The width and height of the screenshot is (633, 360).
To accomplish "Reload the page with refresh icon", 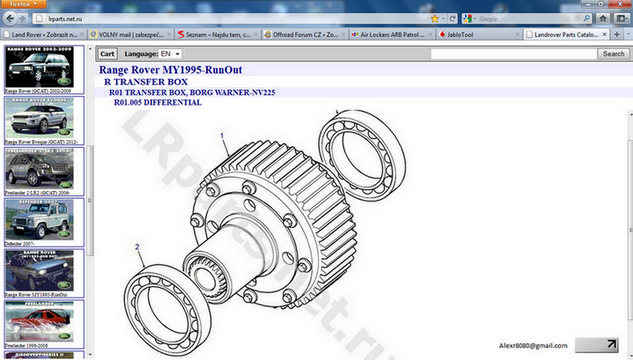I will [x=453, y=19].
